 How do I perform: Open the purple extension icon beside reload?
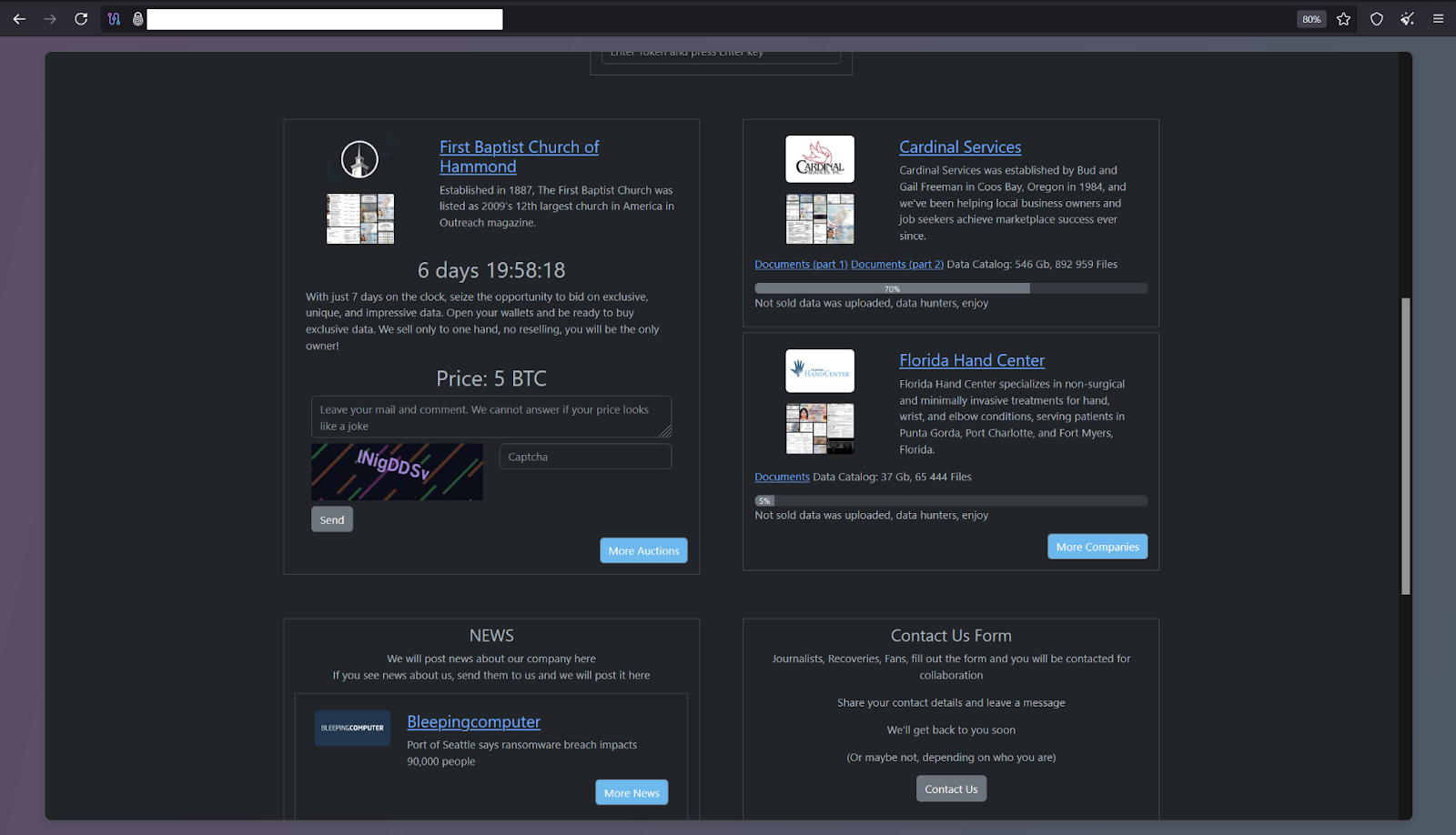pos(114,19)
